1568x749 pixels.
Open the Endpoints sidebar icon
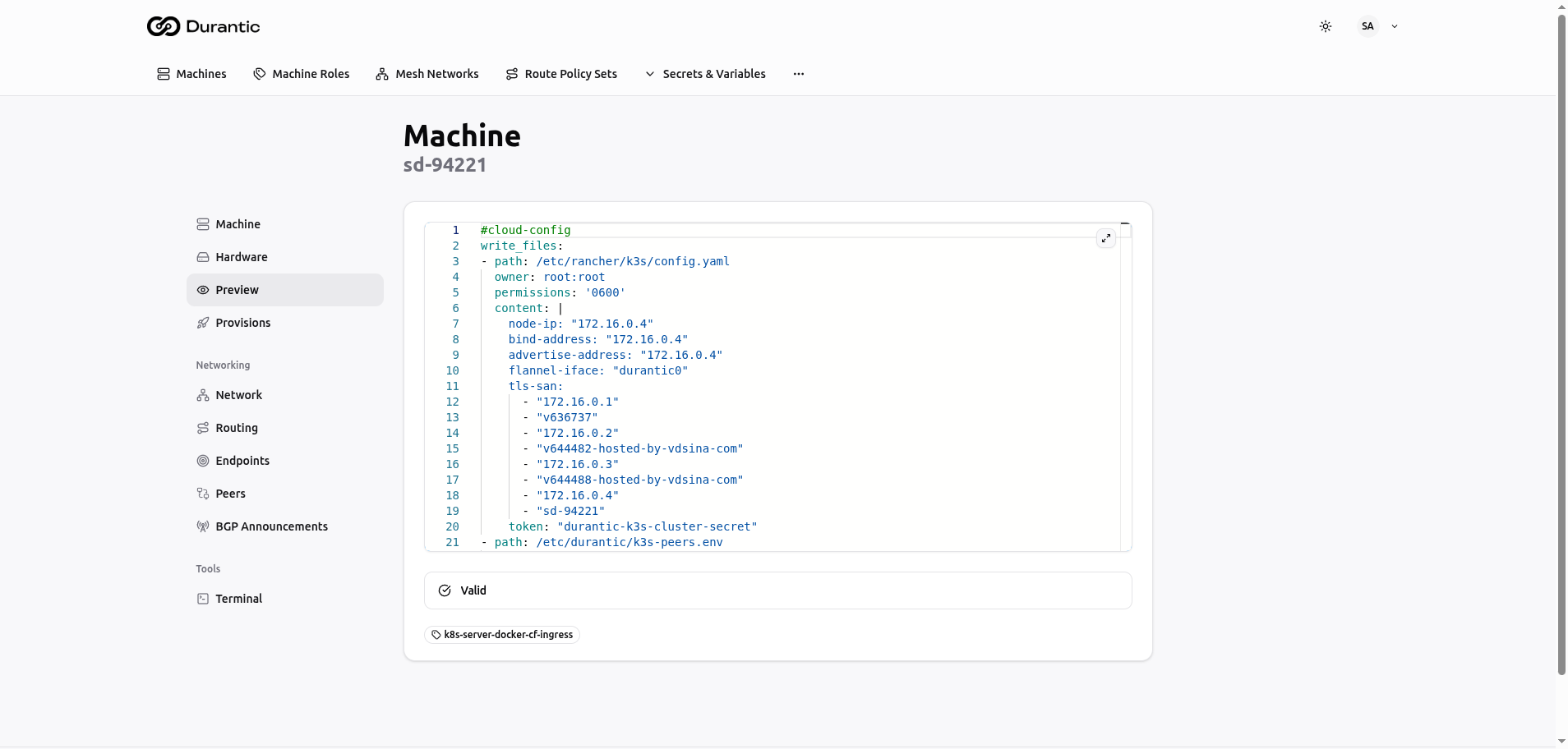(x=203, y=461)
